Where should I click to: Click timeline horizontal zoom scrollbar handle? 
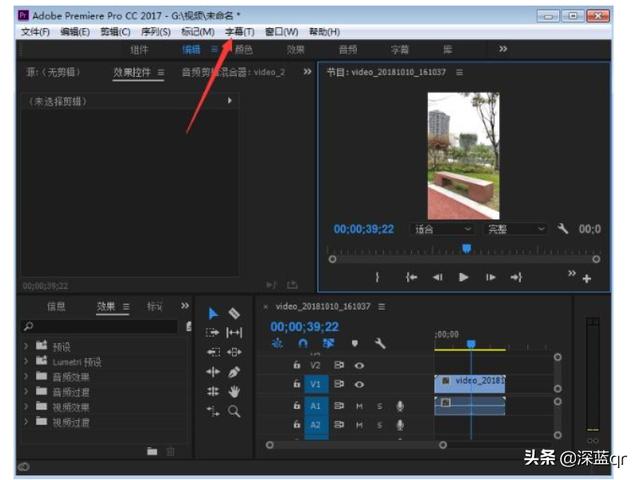coord(443,445)
